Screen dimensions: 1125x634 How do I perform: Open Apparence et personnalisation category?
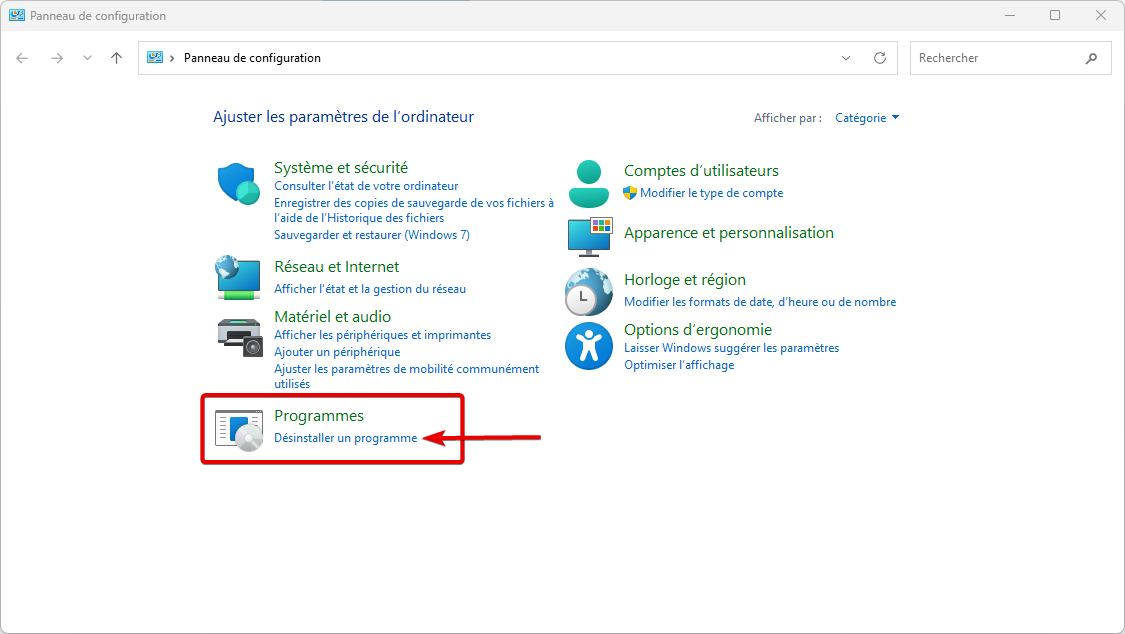coord(729,233)
